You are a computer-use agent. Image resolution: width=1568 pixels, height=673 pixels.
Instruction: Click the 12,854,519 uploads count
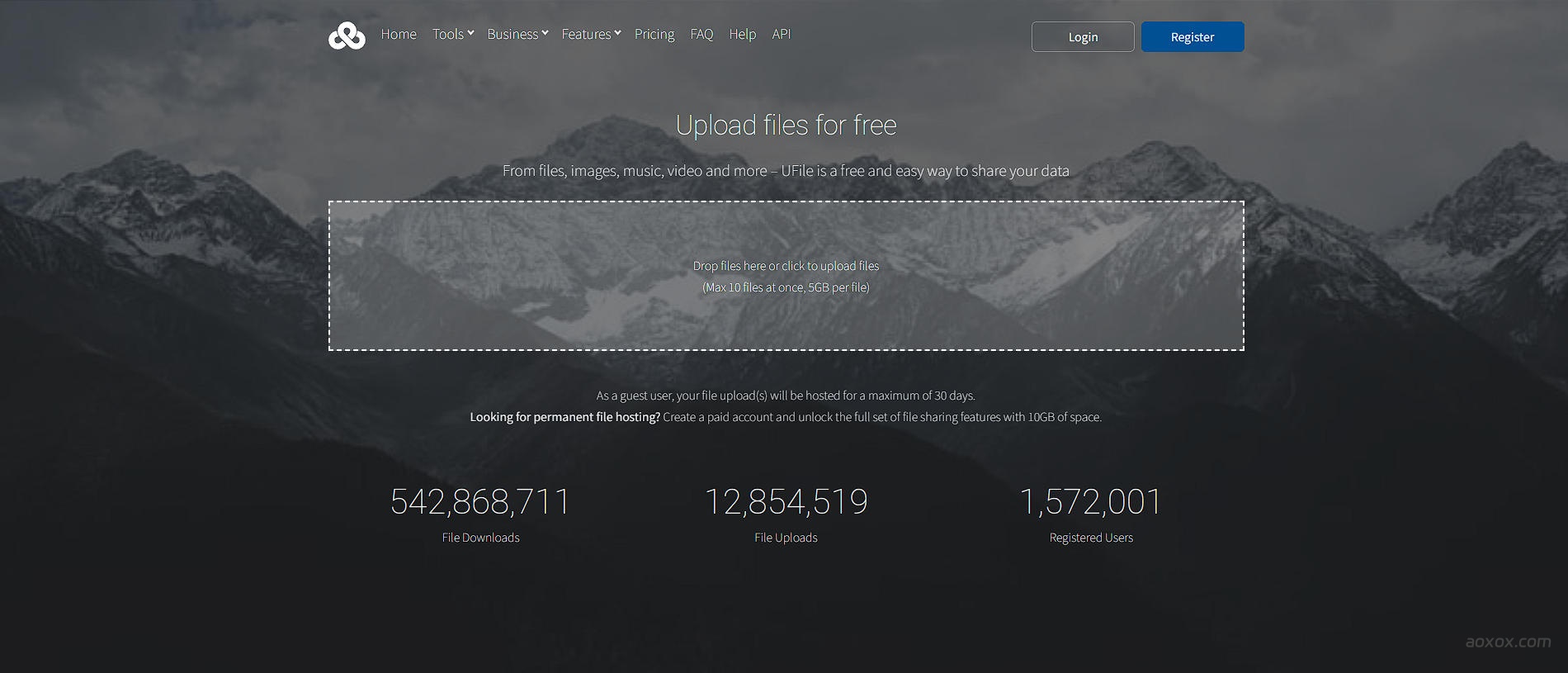coord(786,501)
